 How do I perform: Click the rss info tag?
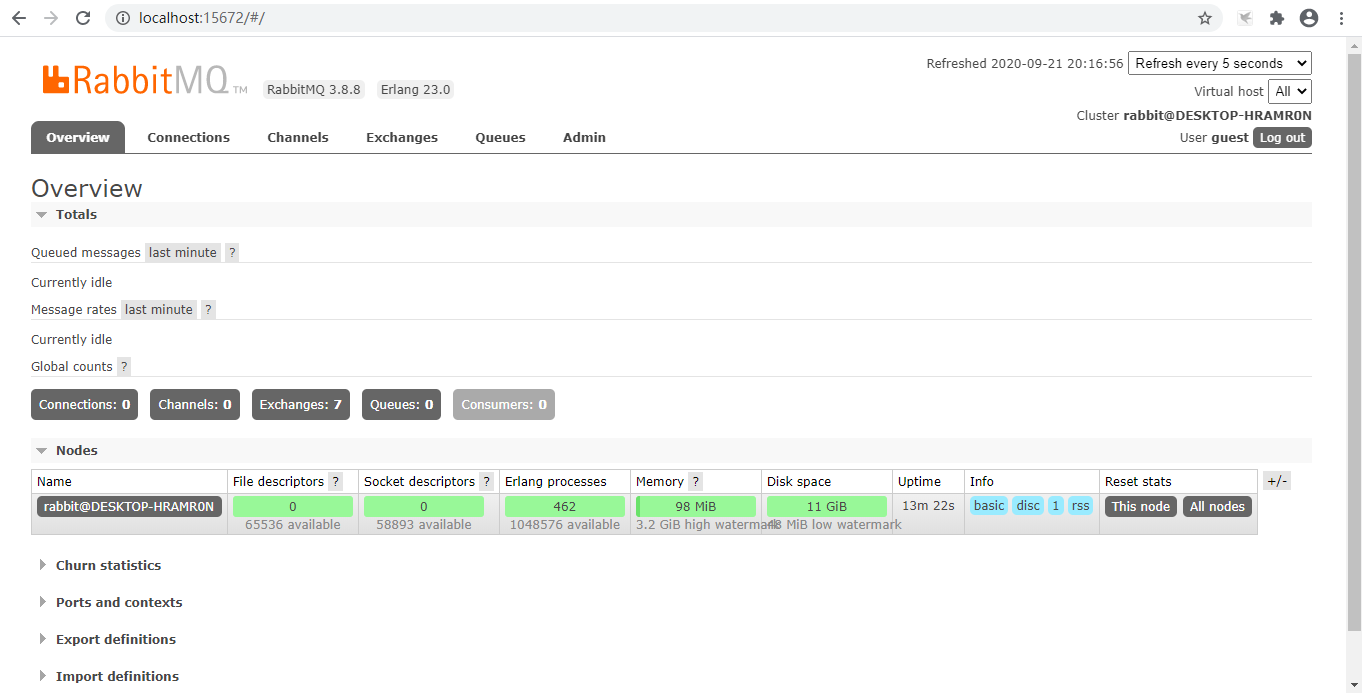1080,506
